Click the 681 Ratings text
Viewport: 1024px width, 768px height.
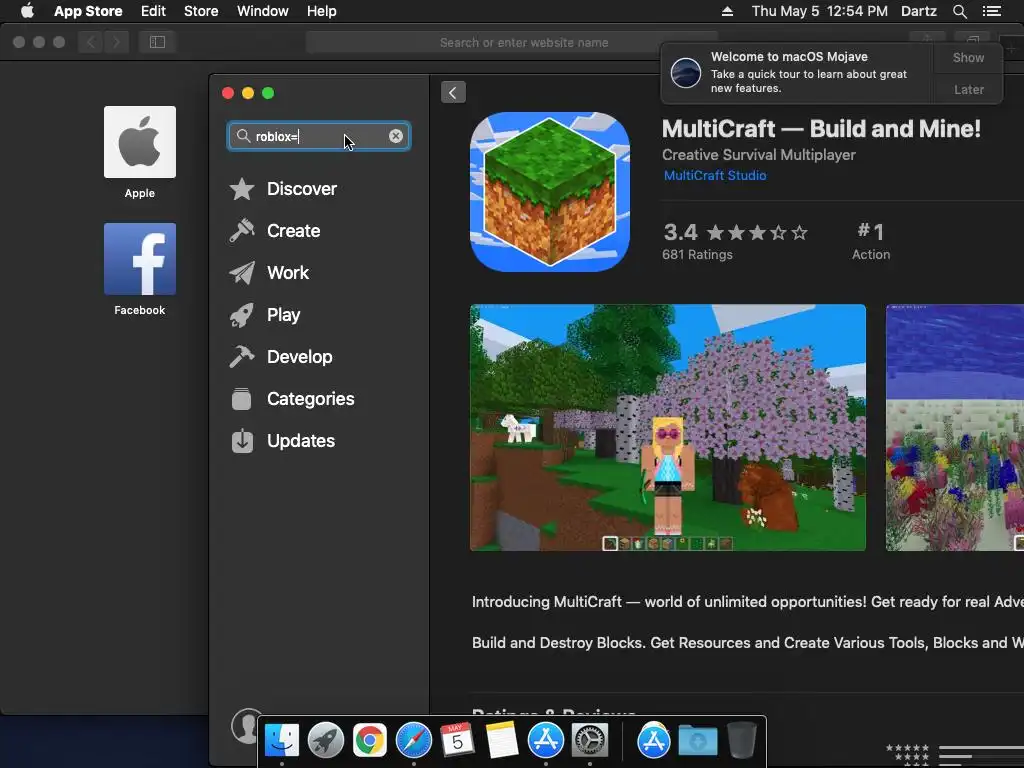(x=697, y=255)
